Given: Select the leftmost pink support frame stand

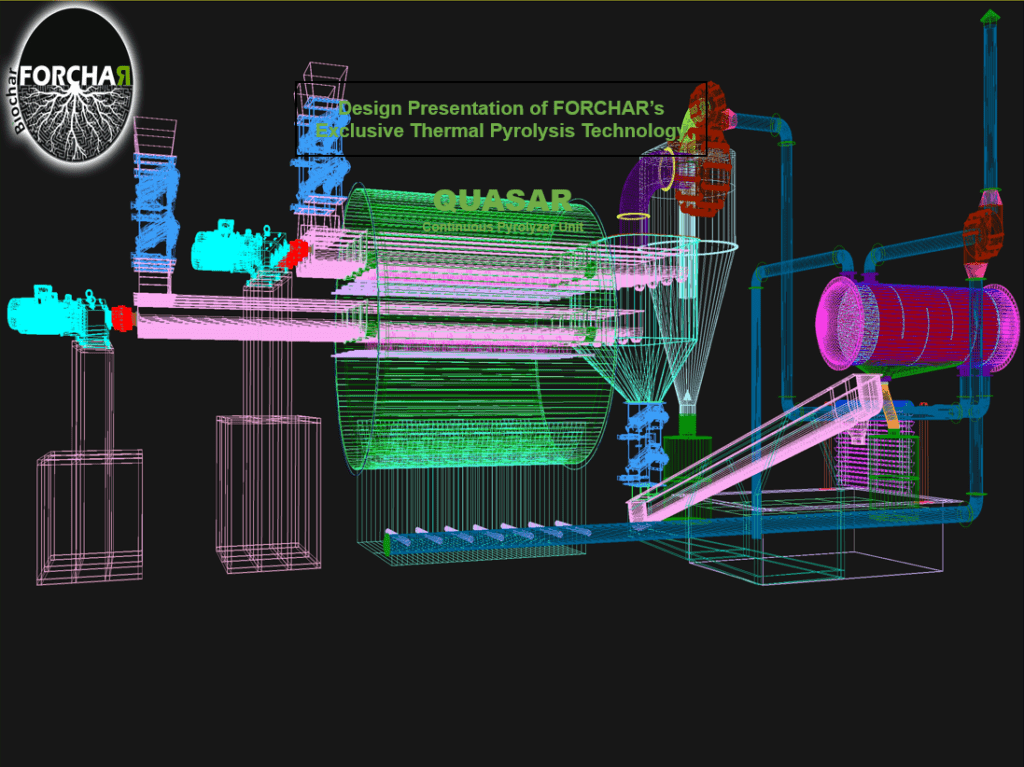Looking at the screenshot, I should click(x=89, y=515).
